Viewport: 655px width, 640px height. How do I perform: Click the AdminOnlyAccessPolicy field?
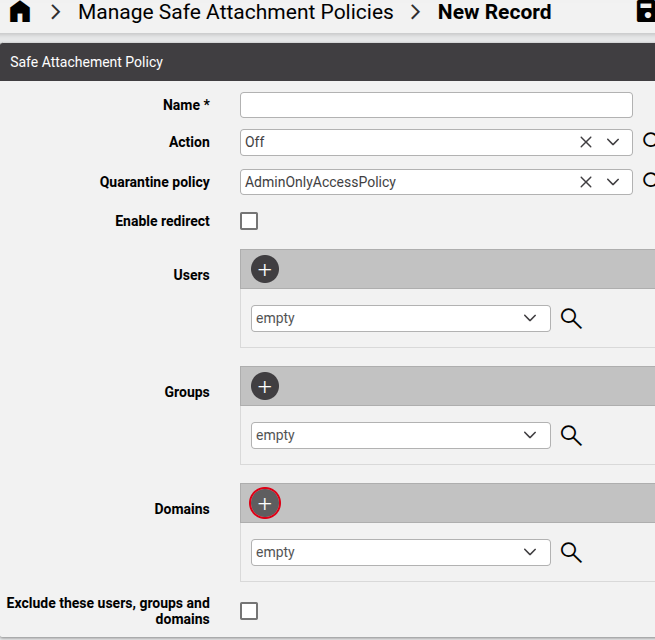pos(436,182)
